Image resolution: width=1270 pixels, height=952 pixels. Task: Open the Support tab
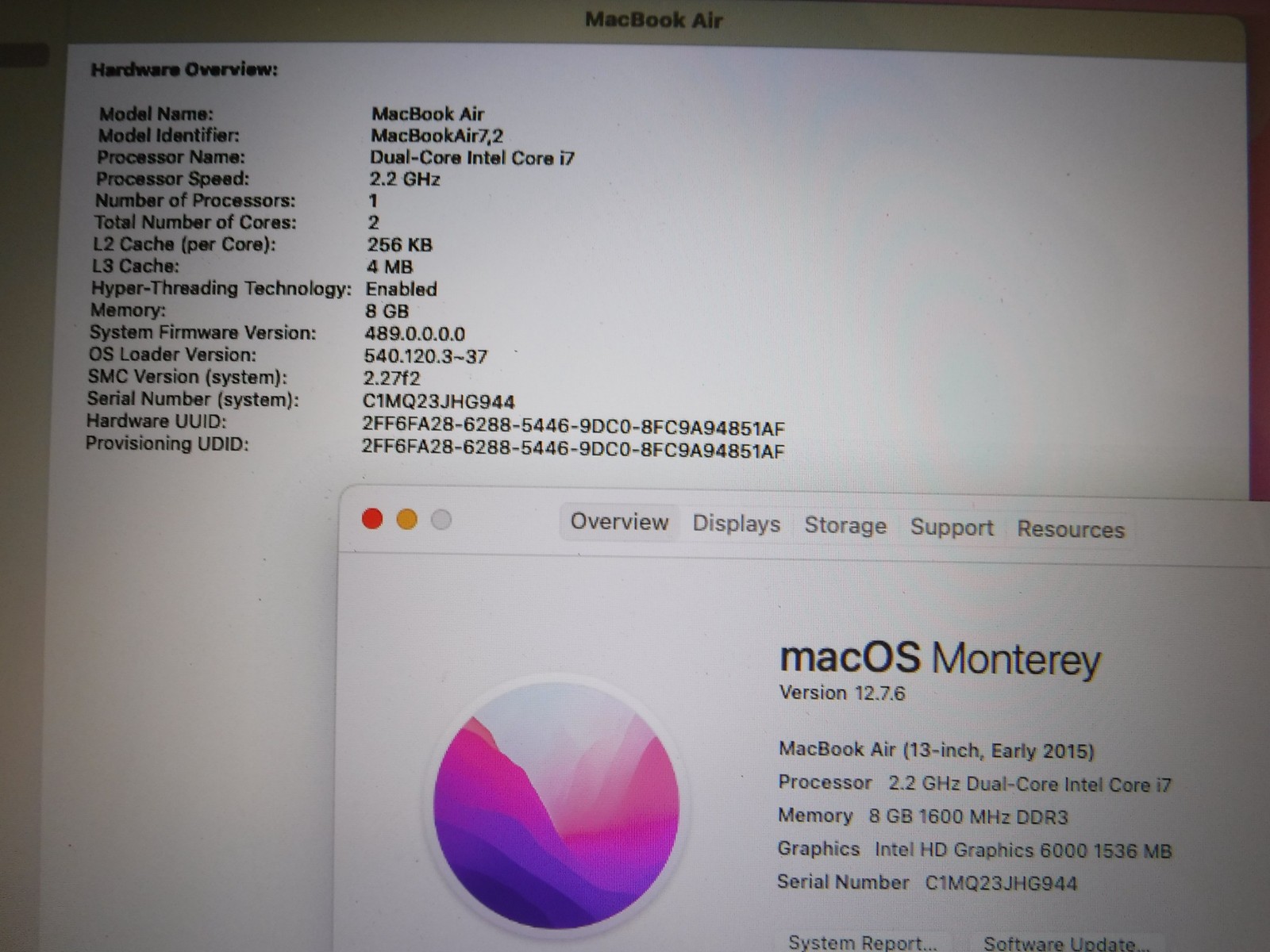(x=952, y=528)
